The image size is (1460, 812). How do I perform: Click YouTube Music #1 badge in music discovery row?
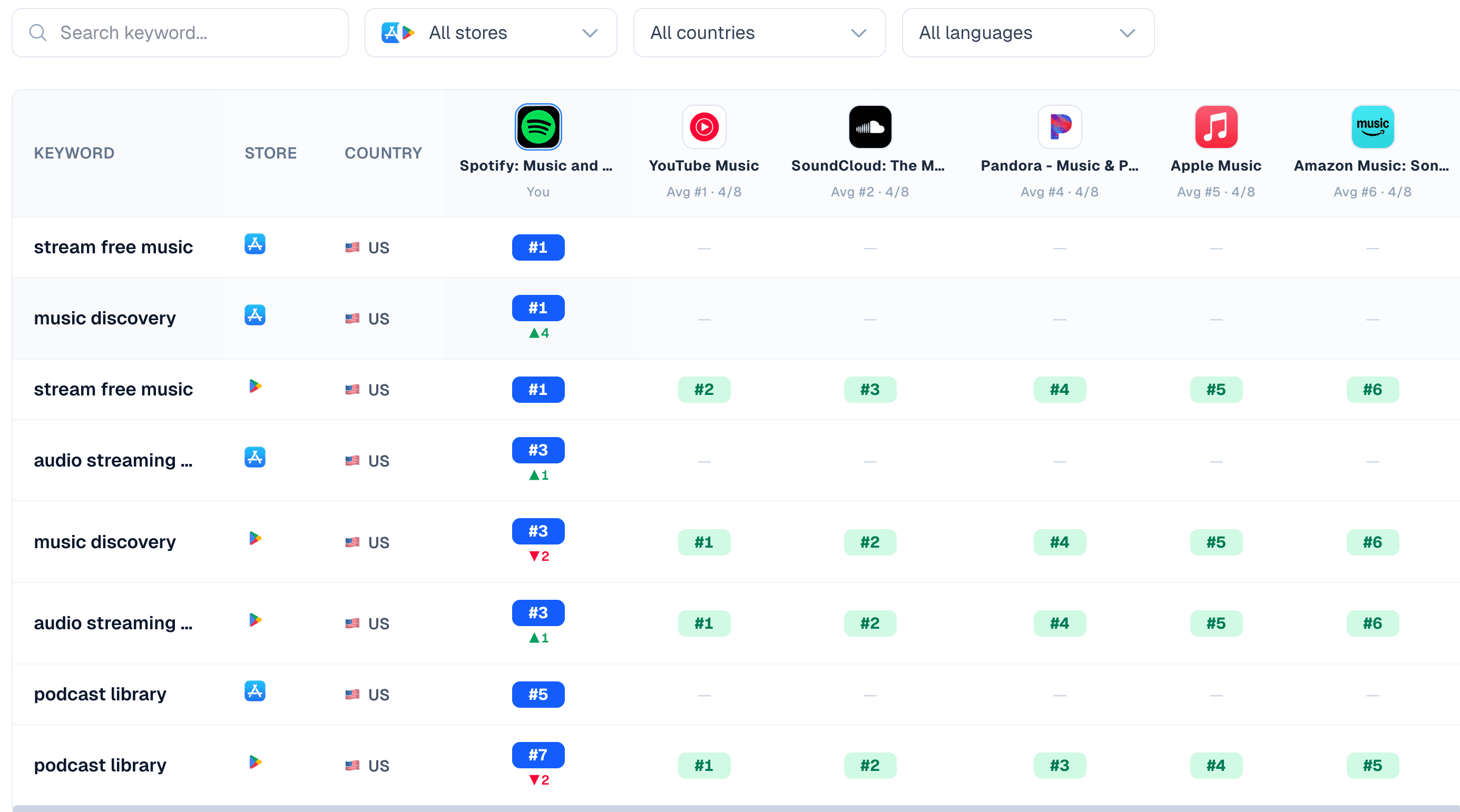coord(704,542)
